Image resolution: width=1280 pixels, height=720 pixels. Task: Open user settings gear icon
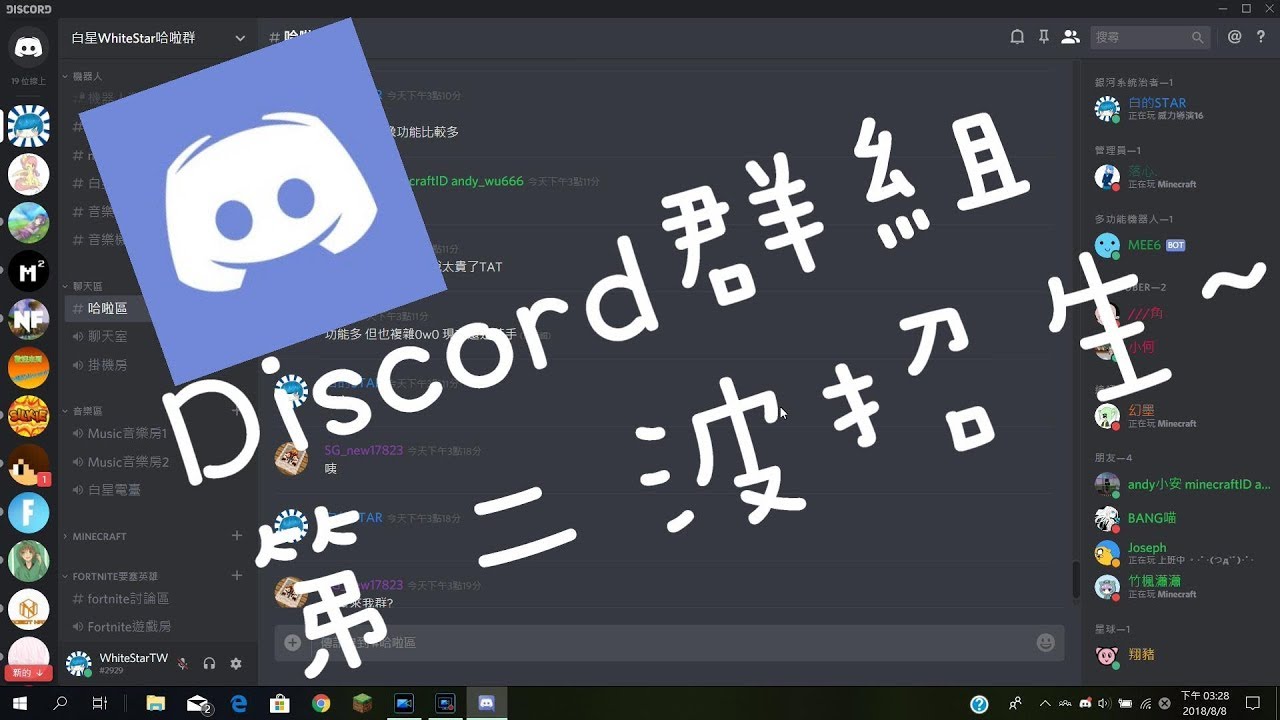pos(236,663)
